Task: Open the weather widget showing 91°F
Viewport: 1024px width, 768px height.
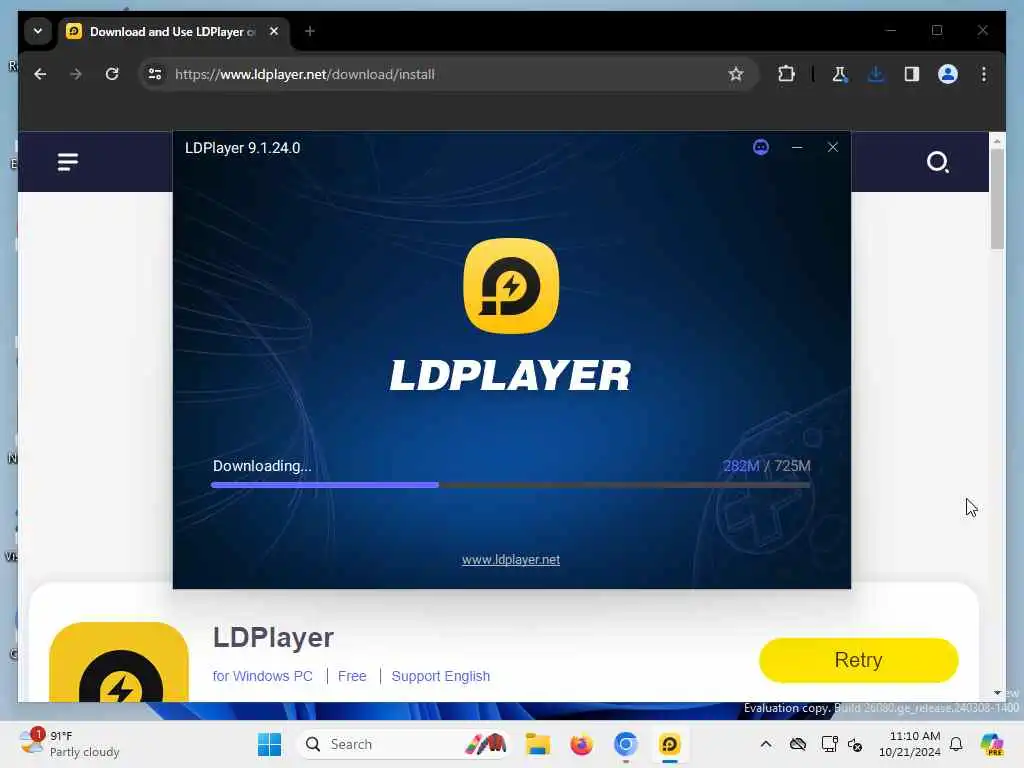Action: click(x=69, y=744)
